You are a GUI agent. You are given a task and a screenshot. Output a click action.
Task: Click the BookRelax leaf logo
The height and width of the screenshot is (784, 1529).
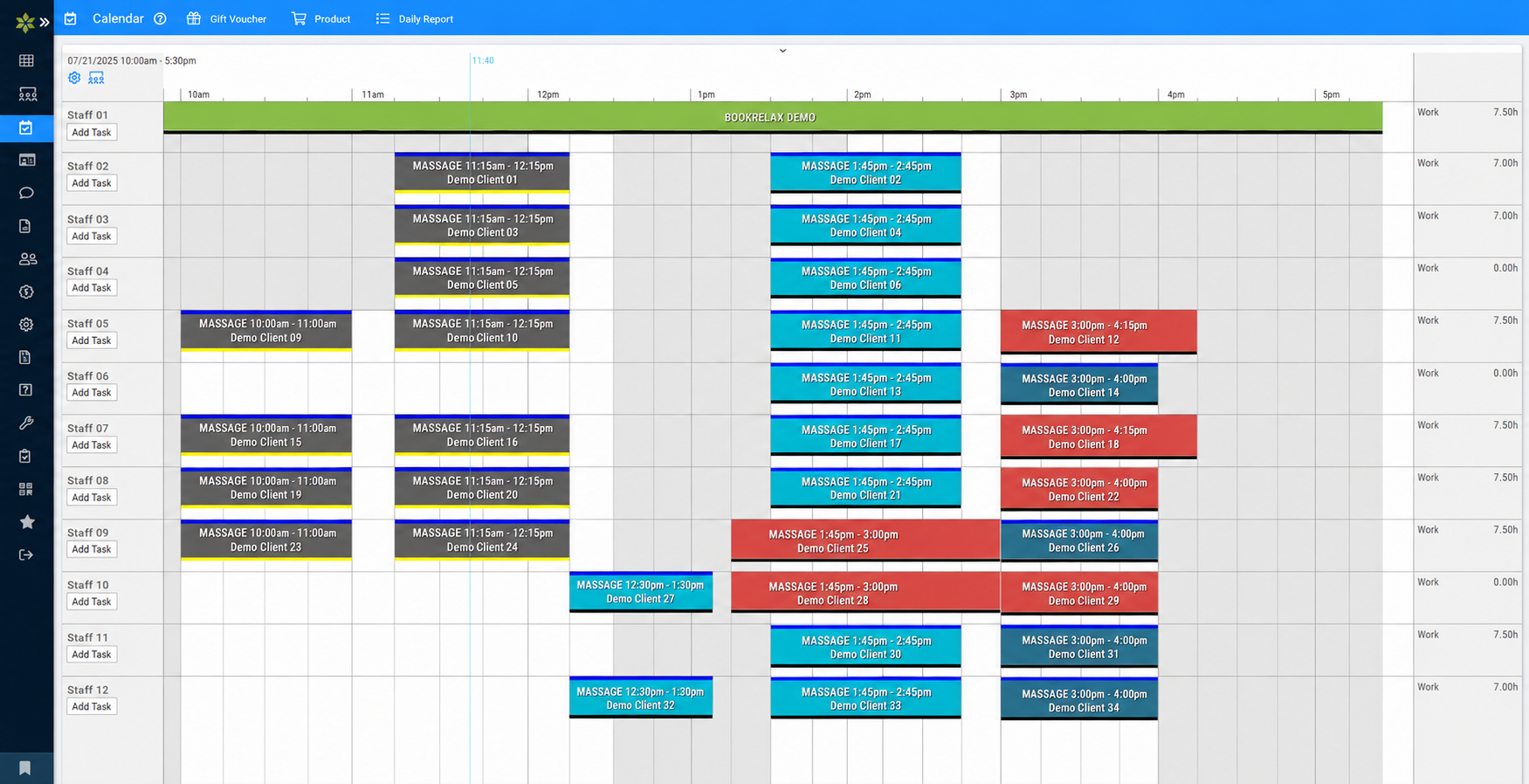[x=25, y=23]
